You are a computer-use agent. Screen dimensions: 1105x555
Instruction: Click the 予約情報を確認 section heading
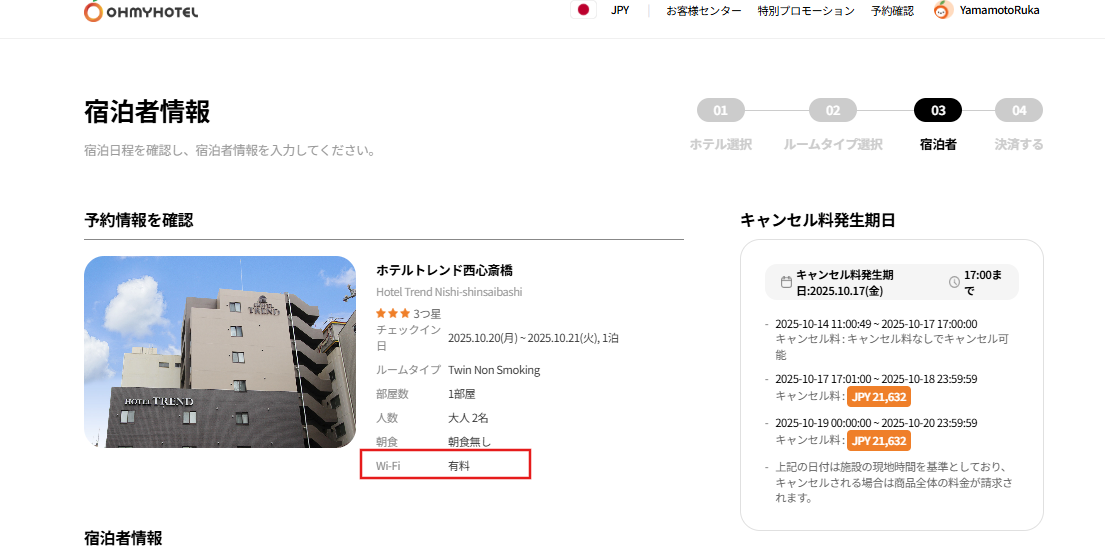139,220
